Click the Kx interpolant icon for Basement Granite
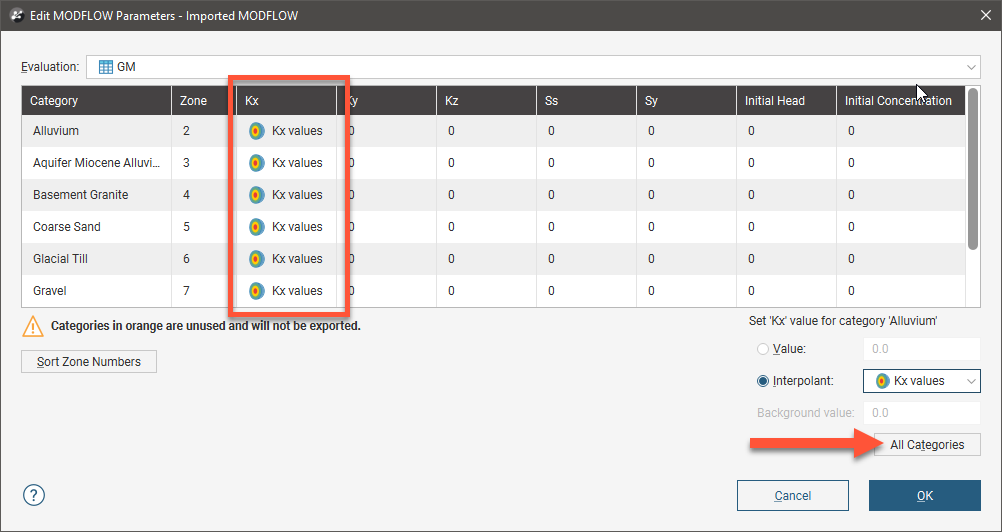 256,195
